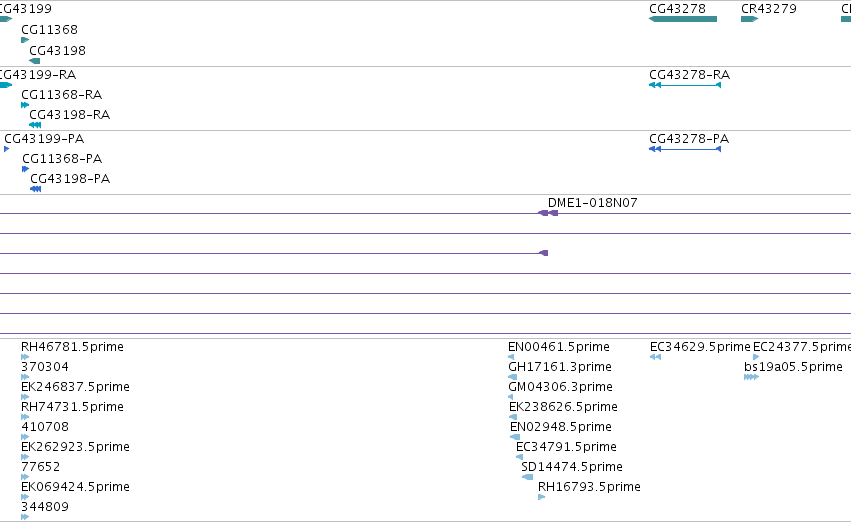Select the CG43278-PA protein feature line
This screenshot has height=522, width=851.
[x=685, y=149]
